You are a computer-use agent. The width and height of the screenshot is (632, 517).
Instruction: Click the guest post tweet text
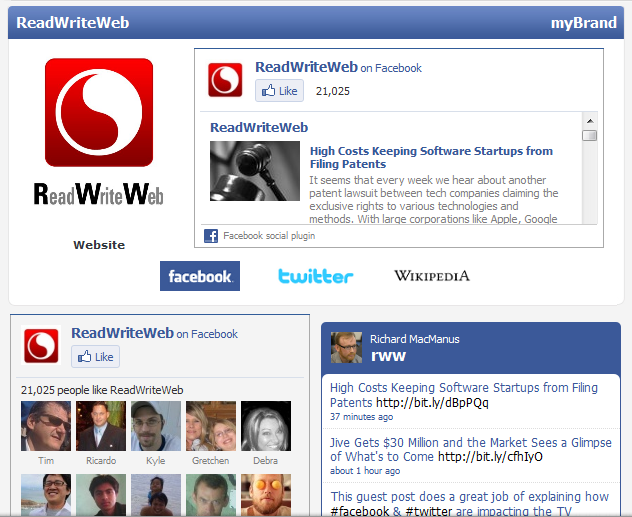coord(470,504)
